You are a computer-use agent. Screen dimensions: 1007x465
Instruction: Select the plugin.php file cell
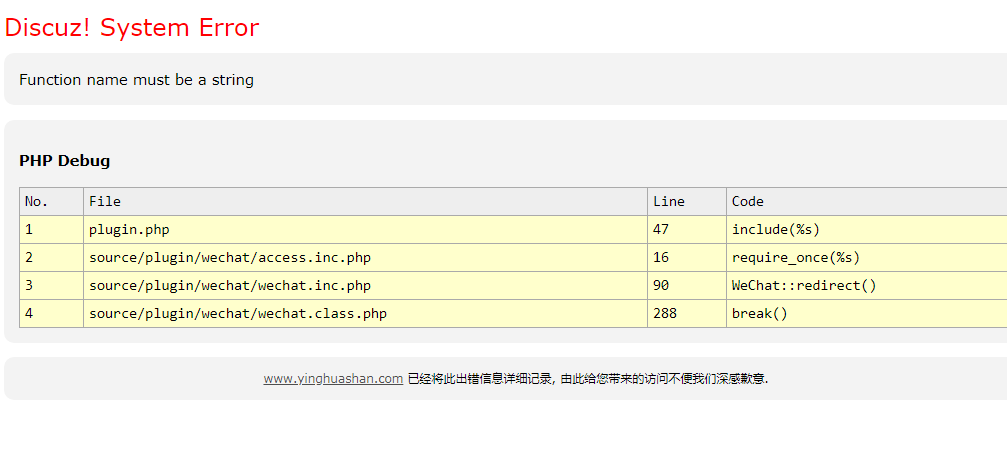click(x=365, y=229)
